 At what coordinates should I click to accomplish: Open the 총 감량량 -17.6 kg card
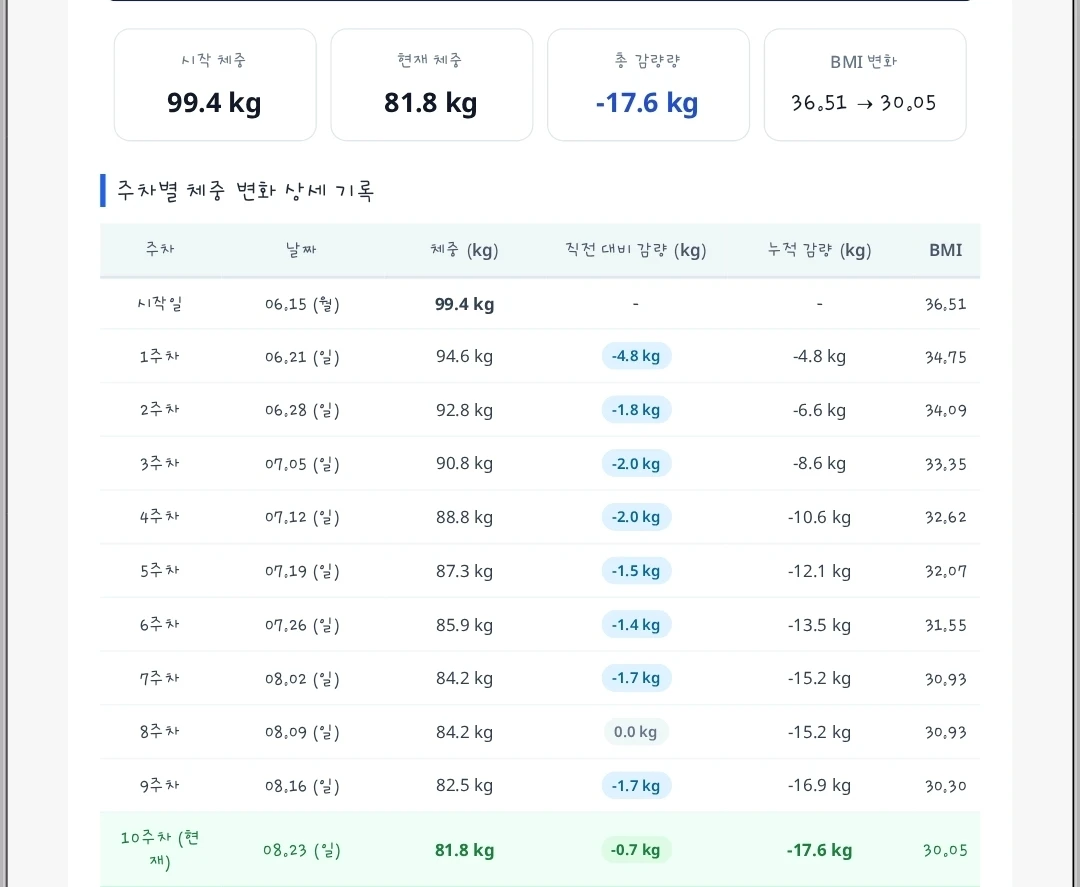click(x=648, y=85)
